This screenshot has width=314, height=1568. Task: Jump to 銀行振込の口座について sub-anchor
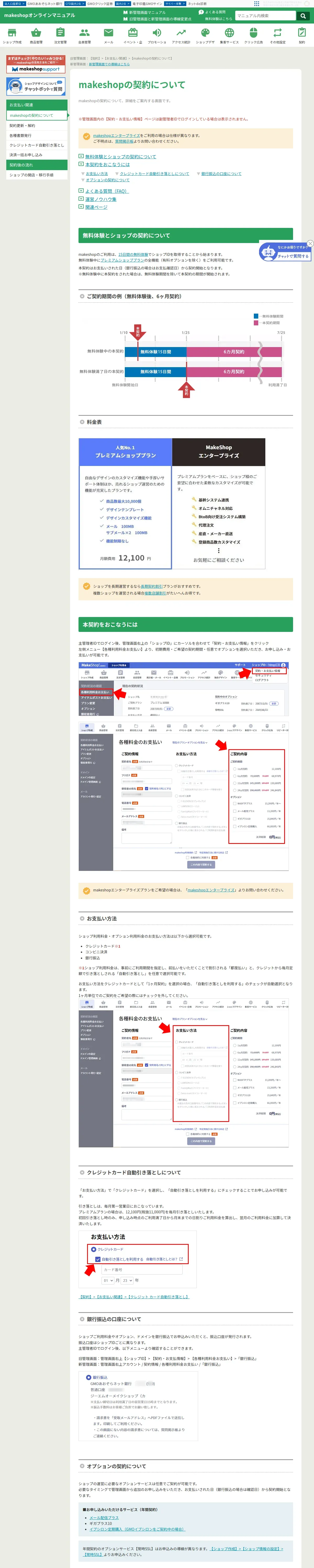[221, 174]
